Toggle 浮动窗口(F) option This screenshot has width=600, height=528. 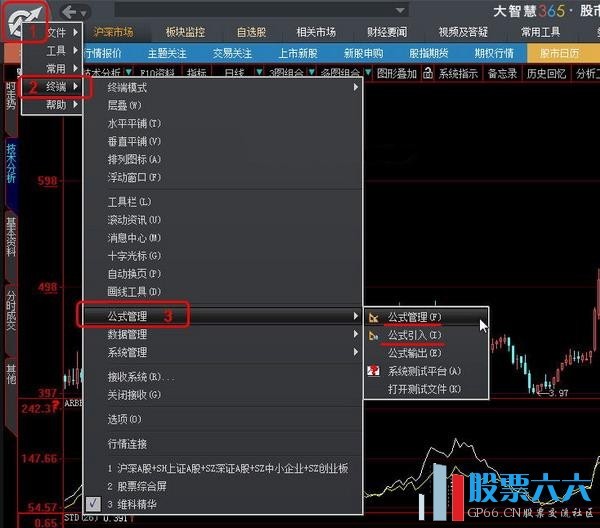pos(134,177)
